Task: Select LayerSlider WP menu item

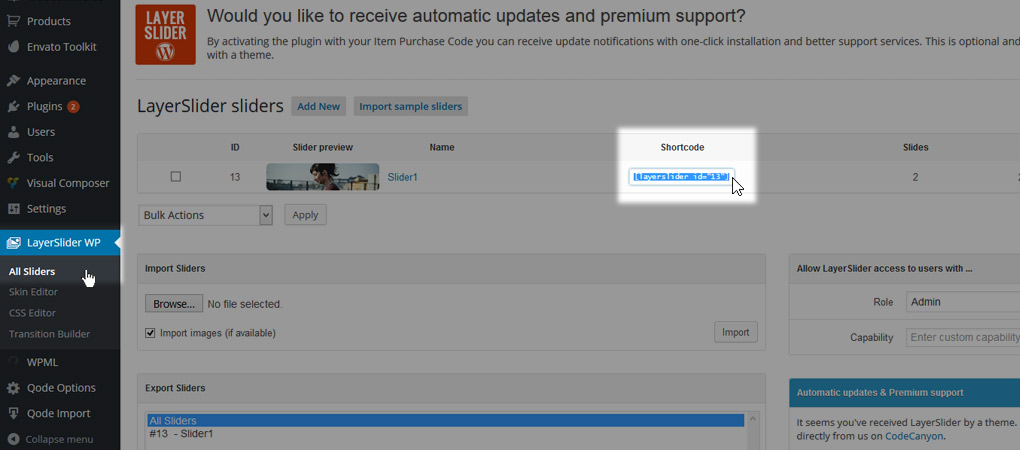Action: [60, 243]
